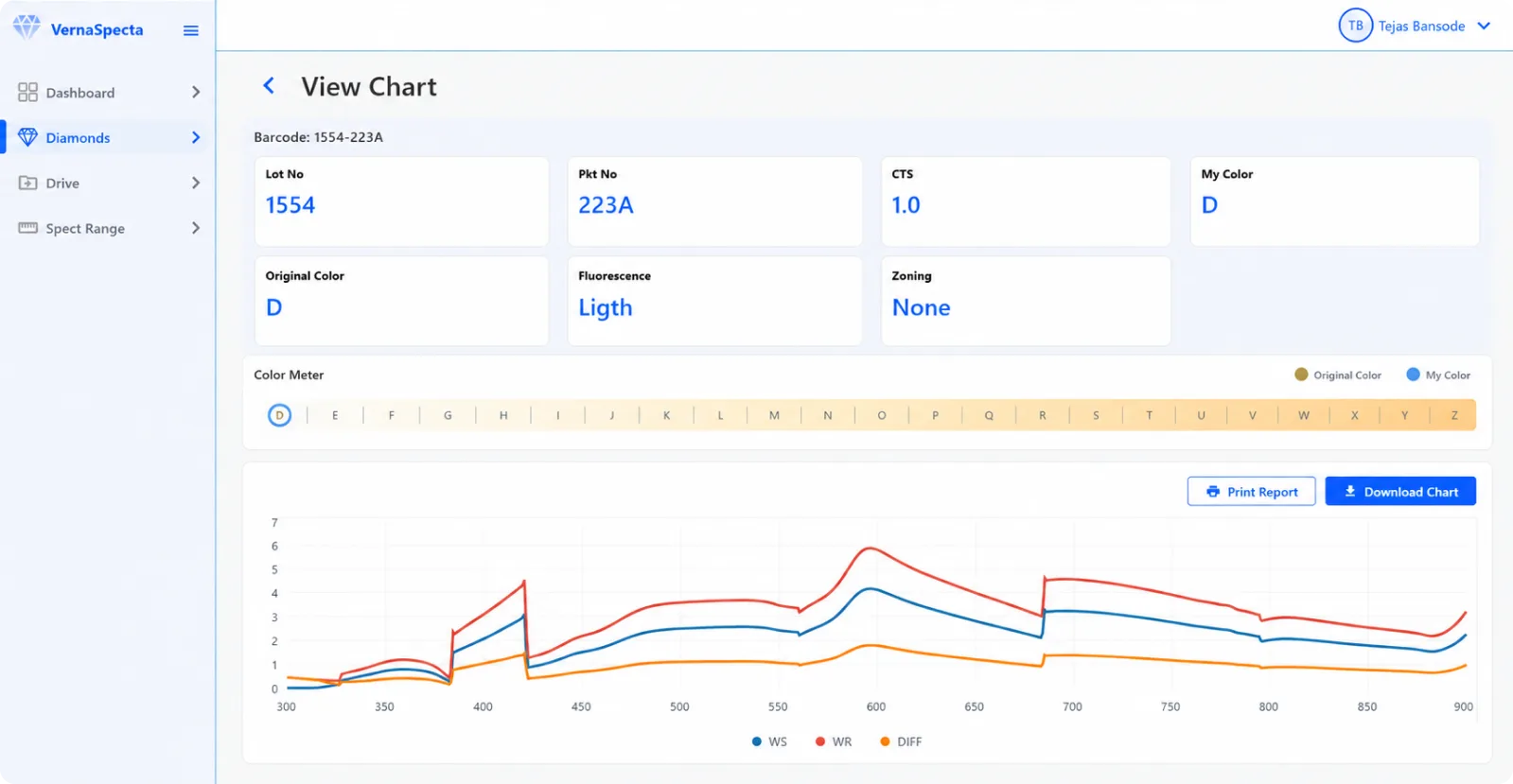Click the Diamonds gem icon
Viewport: 1513px width, 784px height.
[x=27, y=137]
